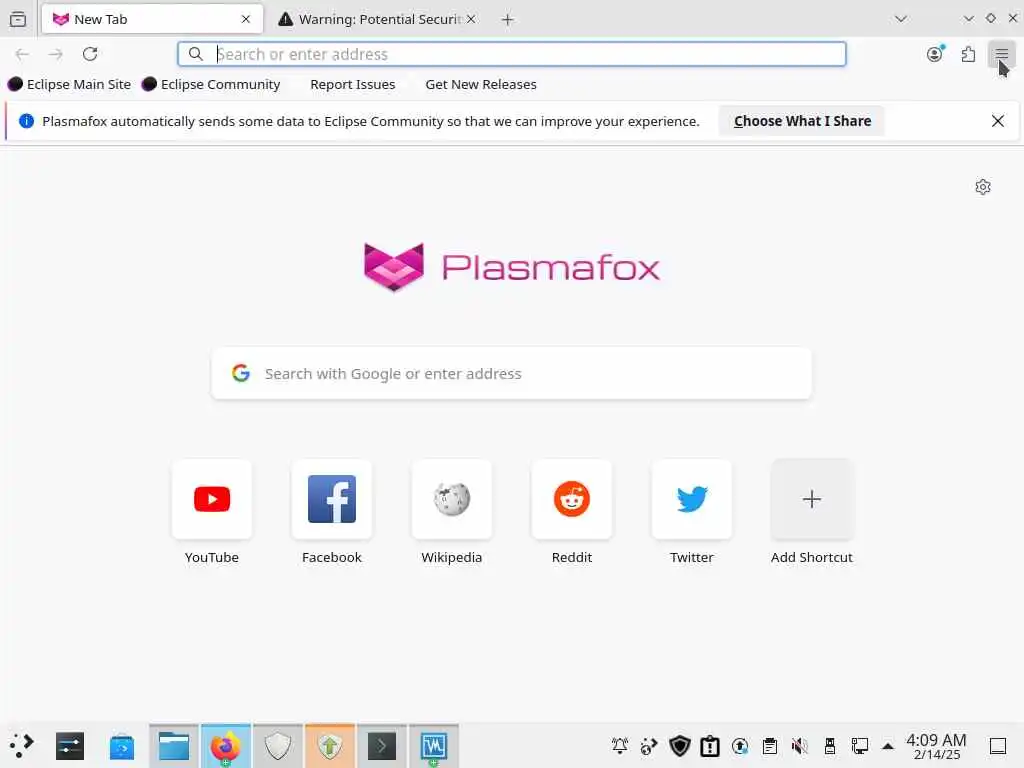Open the updates tray icon
This screenshot has width=1024, height=768.
740,746
